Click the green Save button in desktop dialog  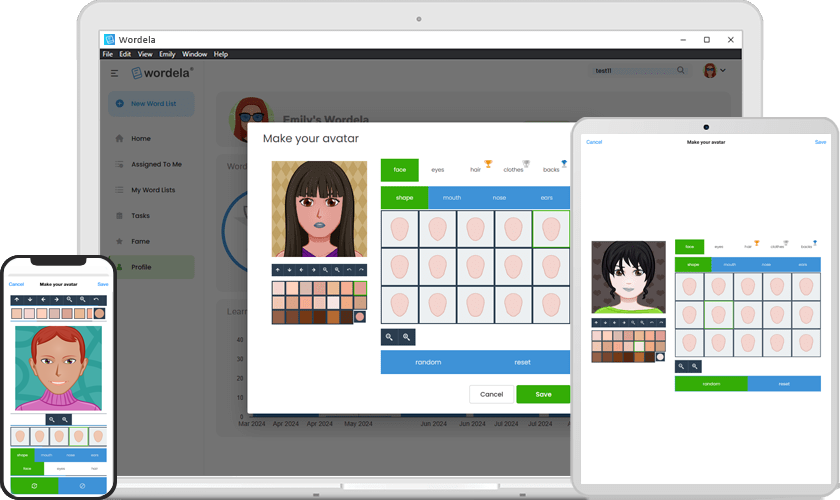(543, 394)
